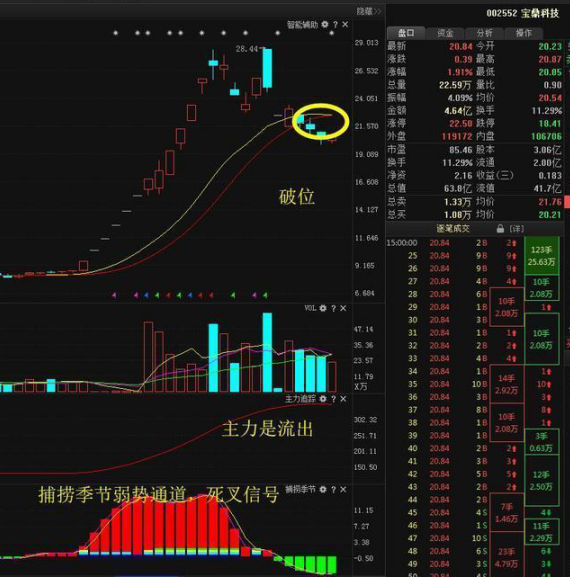Click the large cyan candlestick below 28.44
Viewport: 571px width, 578px height.
tap(267, 68)
